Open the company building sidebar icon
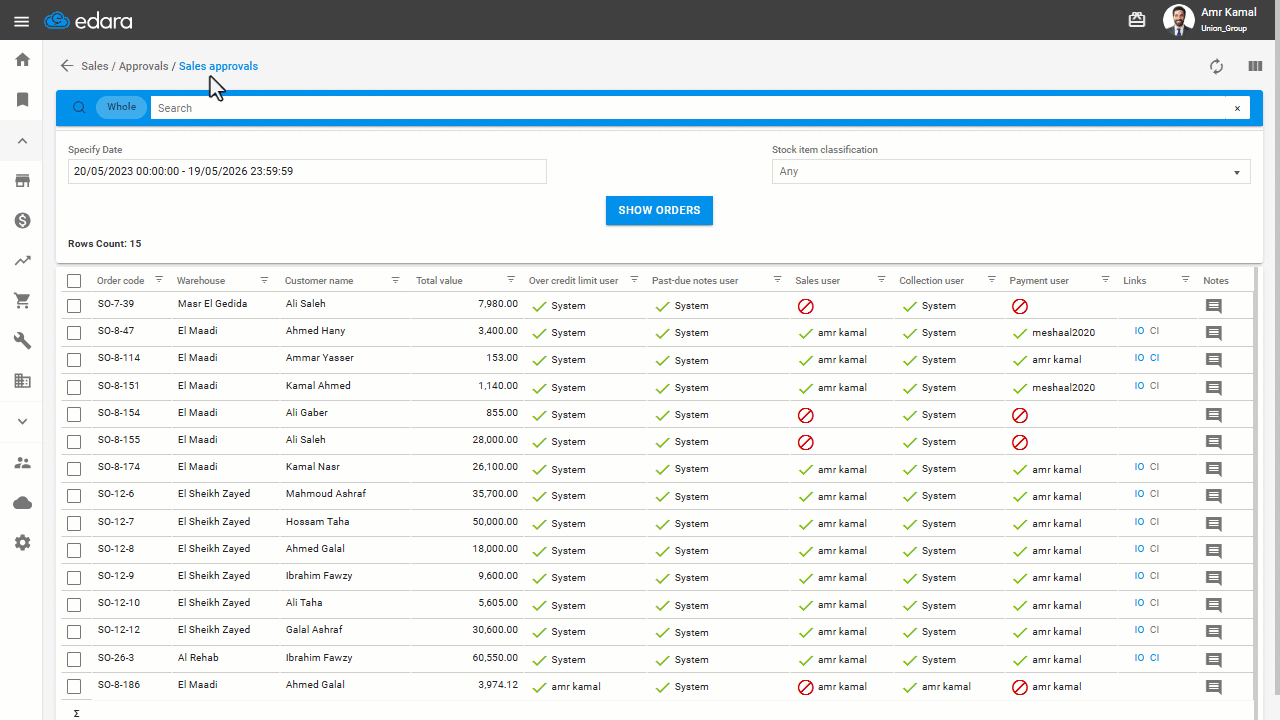This screenshot has height=720, width=1280. coord(22,381)
